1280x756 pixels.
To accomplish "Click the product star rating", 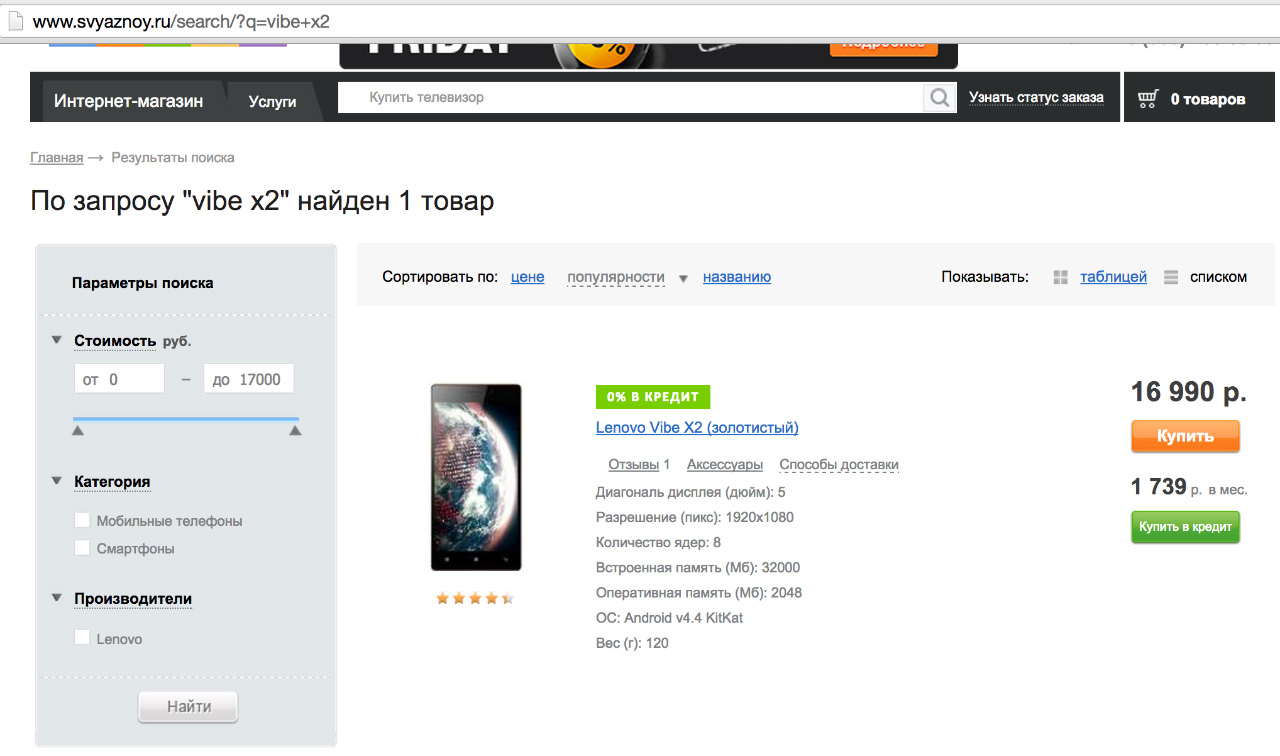I will coord(475,598).
